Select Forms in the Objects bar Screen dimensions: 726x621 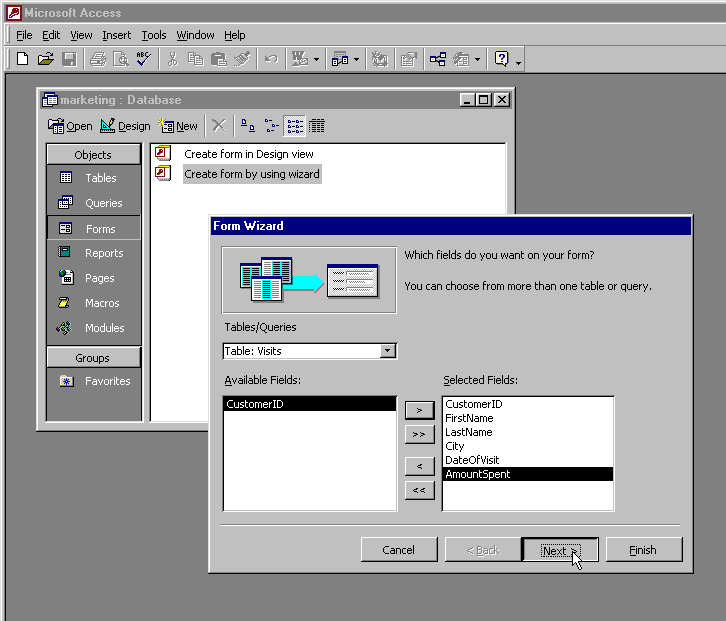tap(94, 228)
